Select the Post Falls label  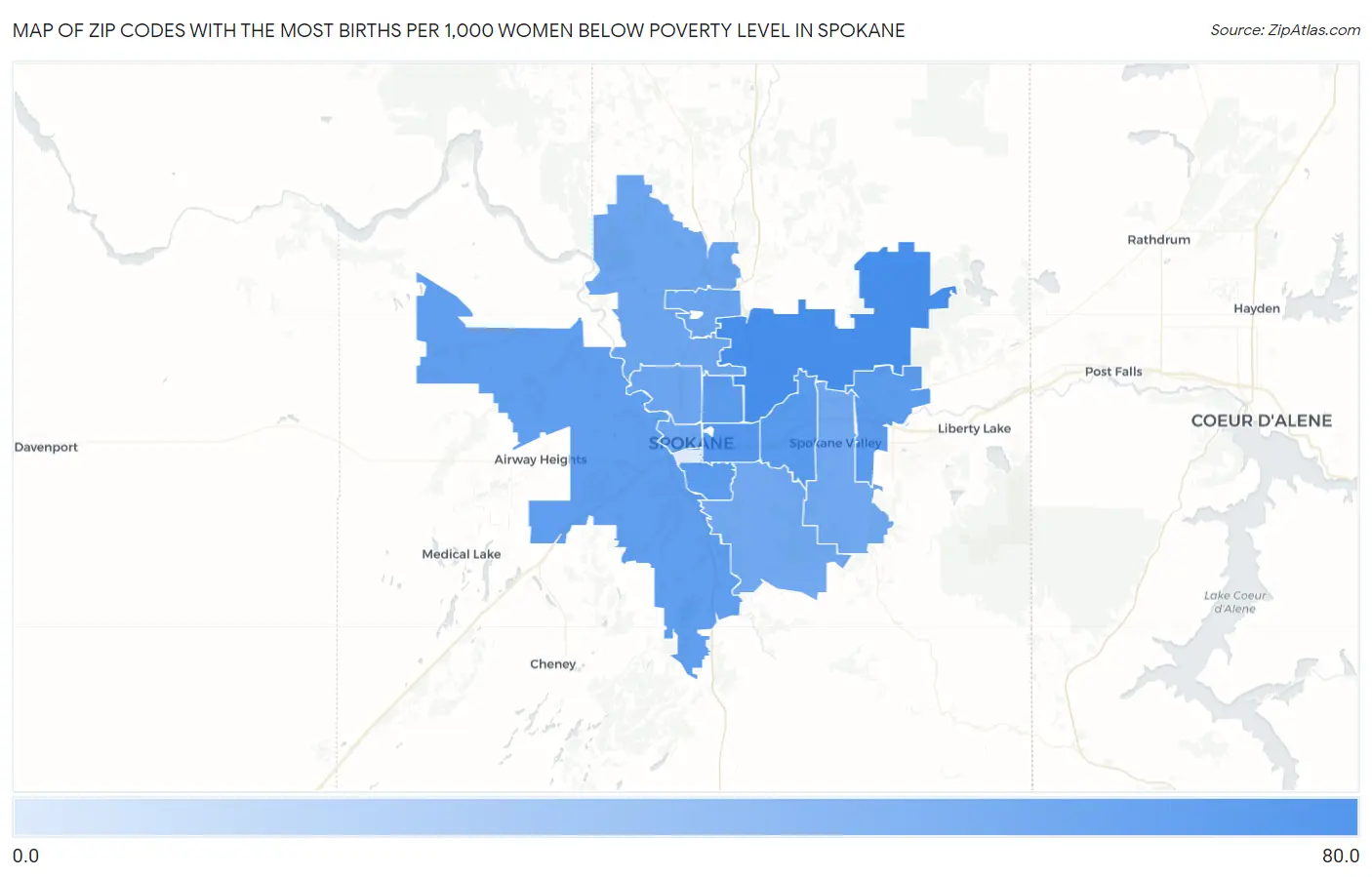click(x=1112, y=372)
